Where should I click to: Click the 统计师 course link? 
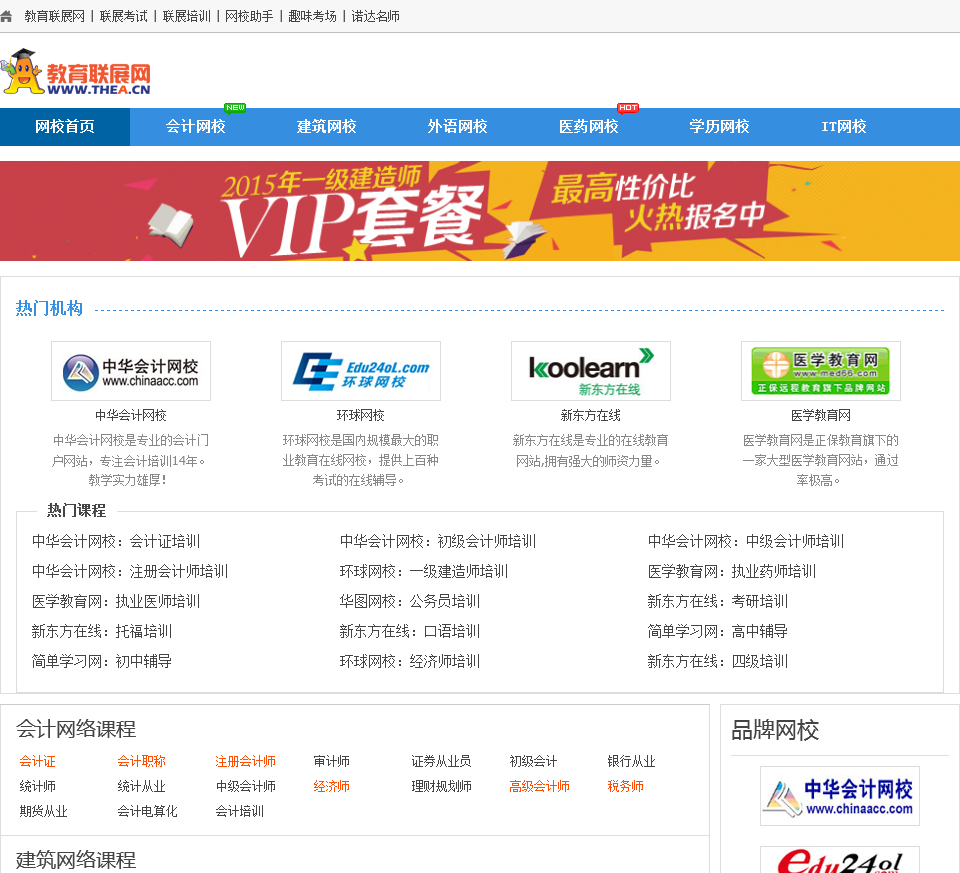(37, 787)
